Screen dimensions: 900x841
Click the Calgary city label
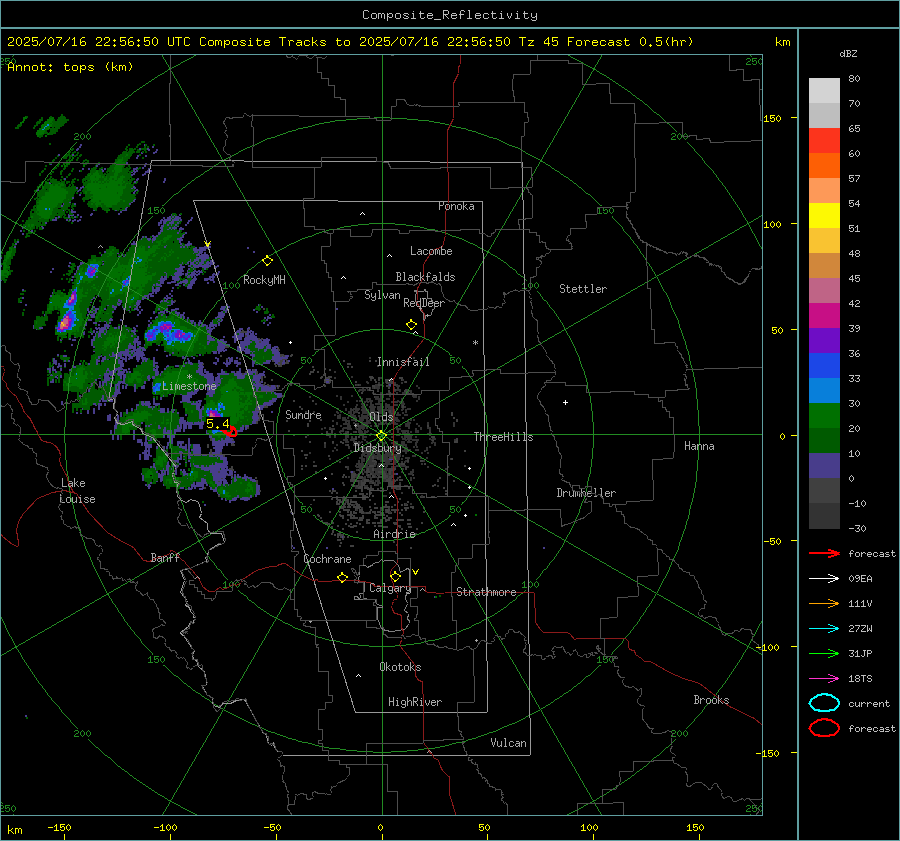[390, 588]
